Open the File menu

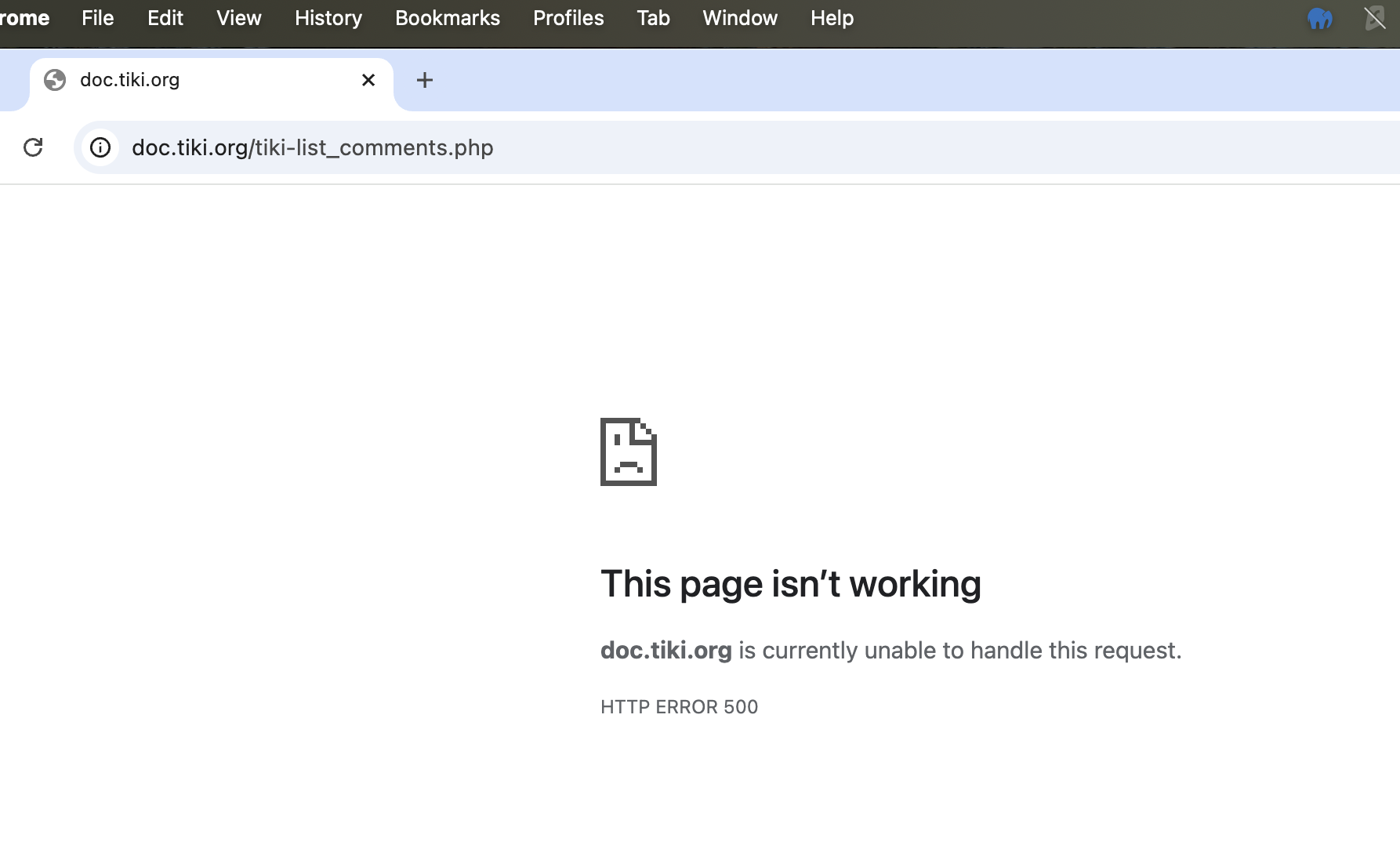tap(98, 18)
